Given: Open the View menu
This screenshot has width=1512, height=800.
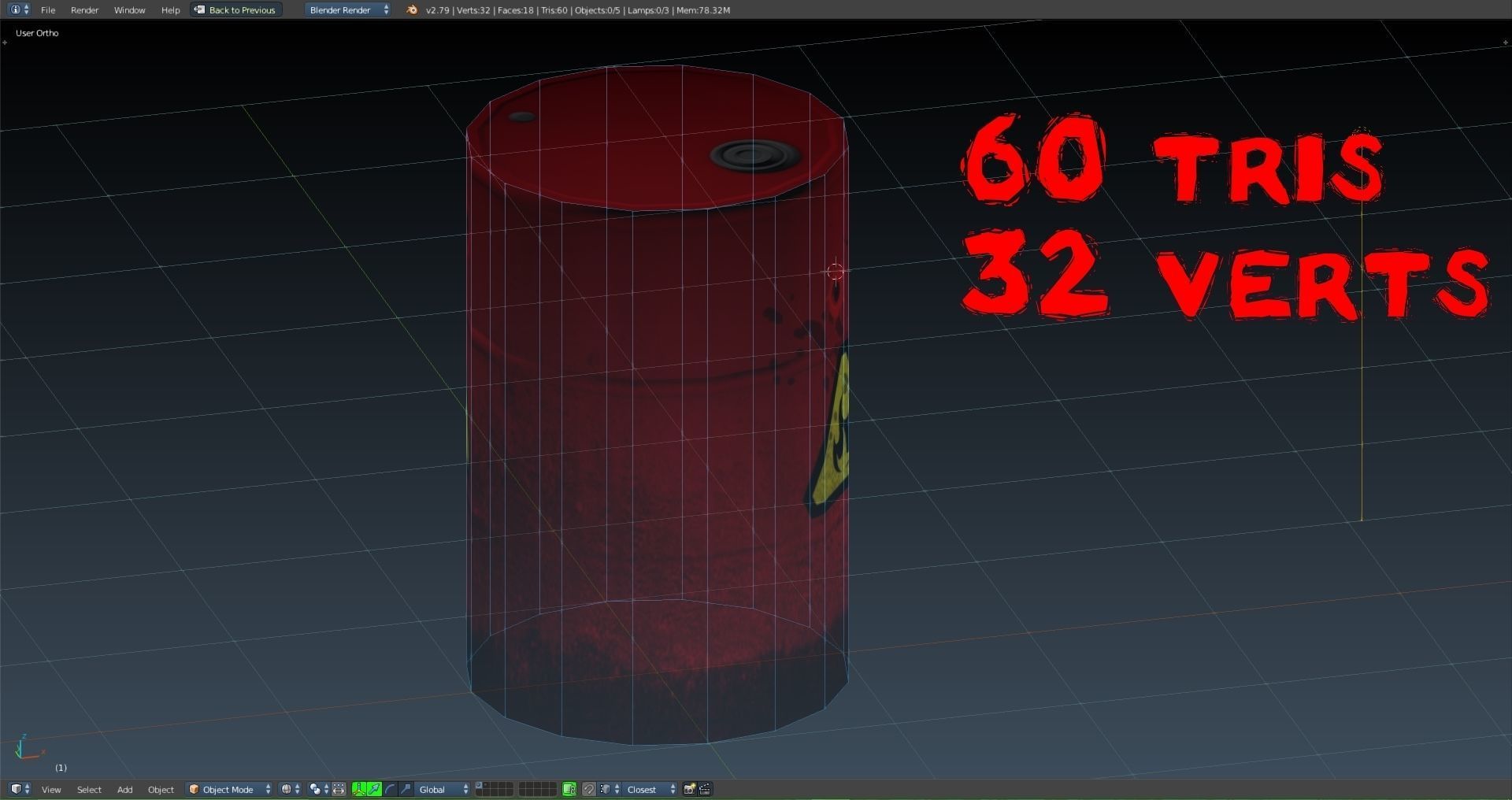Looking at the screenshot, I should (x=51, y=790).
